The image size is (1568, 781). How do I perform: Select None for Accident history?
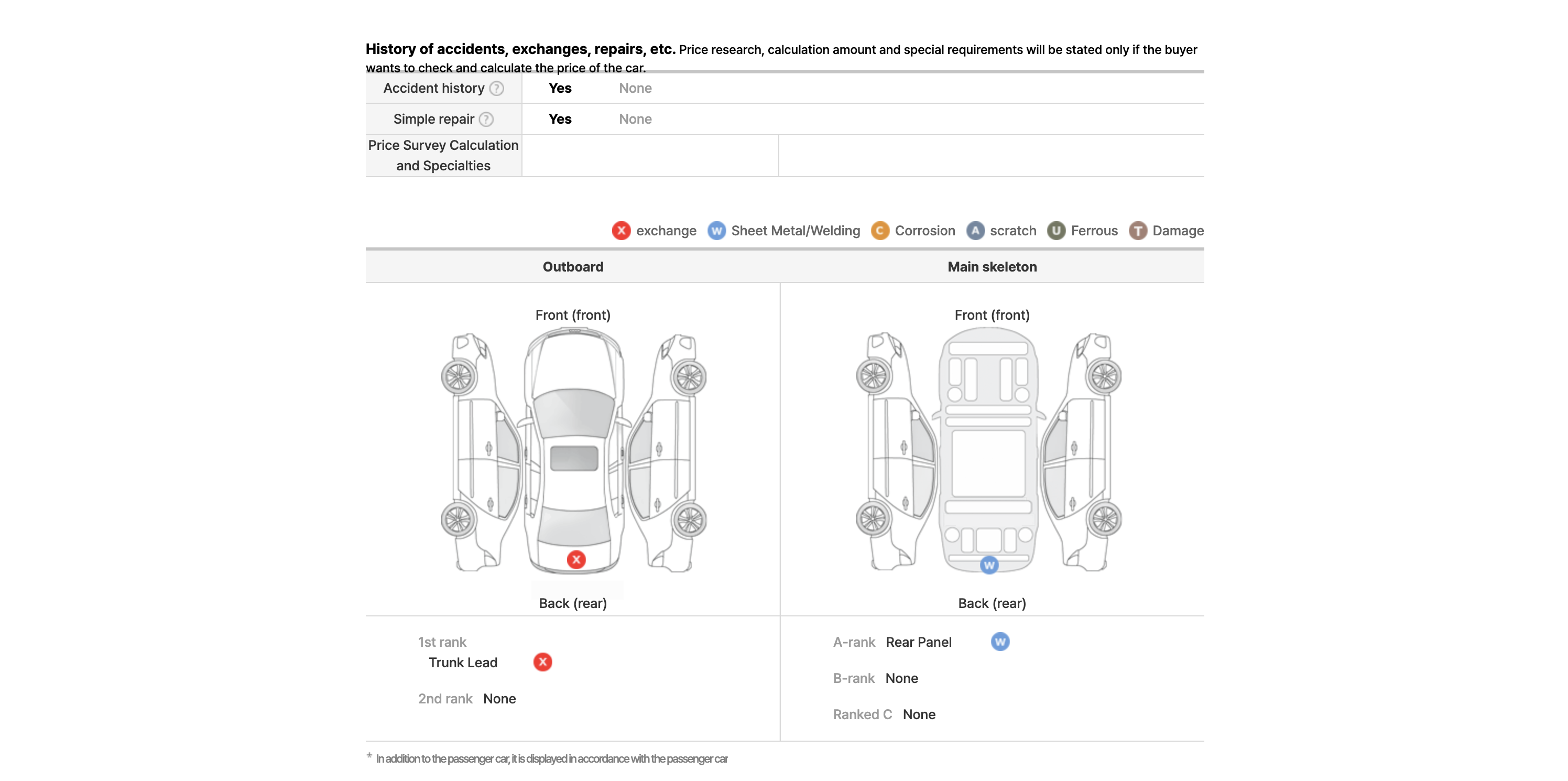[635, 88]
